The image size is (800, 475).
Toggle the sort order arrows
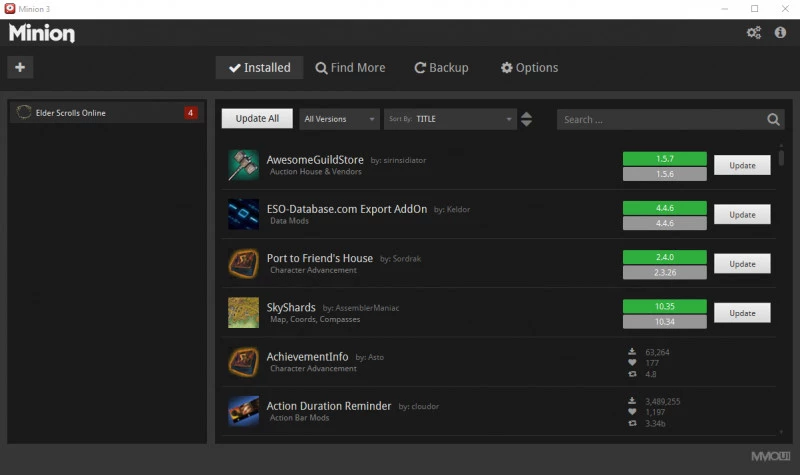click(527, 119)
